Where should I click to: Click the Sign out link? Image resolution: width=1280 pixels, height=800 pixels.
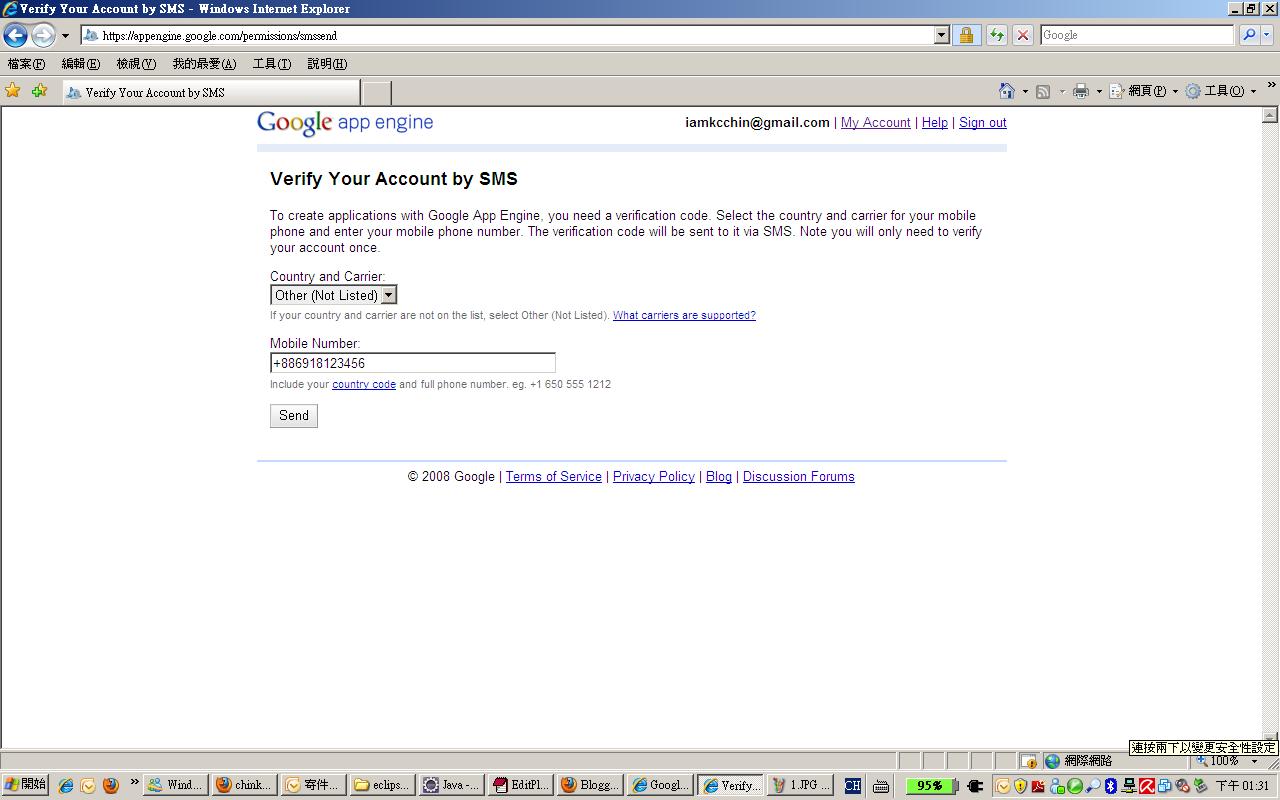tap(982, 123)
